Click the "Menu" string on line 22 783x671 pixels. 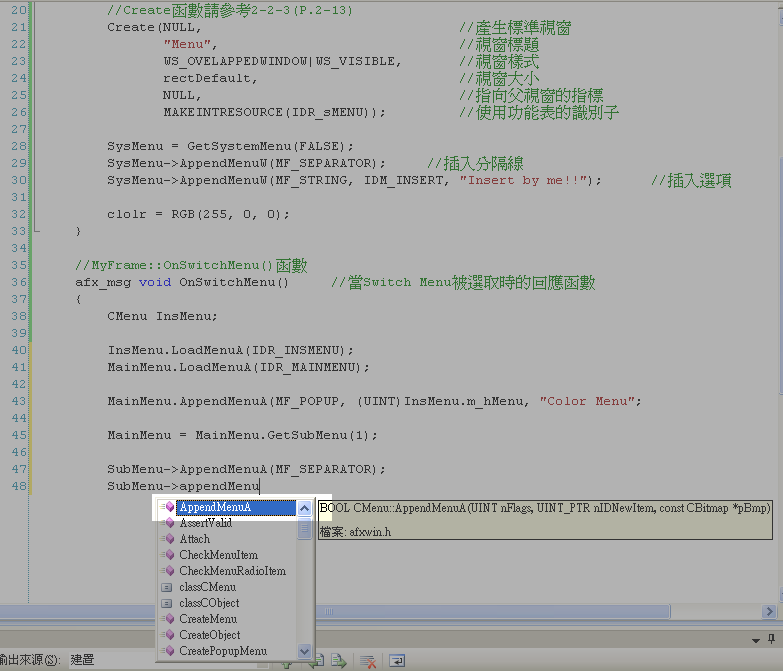tap(187, 44)
